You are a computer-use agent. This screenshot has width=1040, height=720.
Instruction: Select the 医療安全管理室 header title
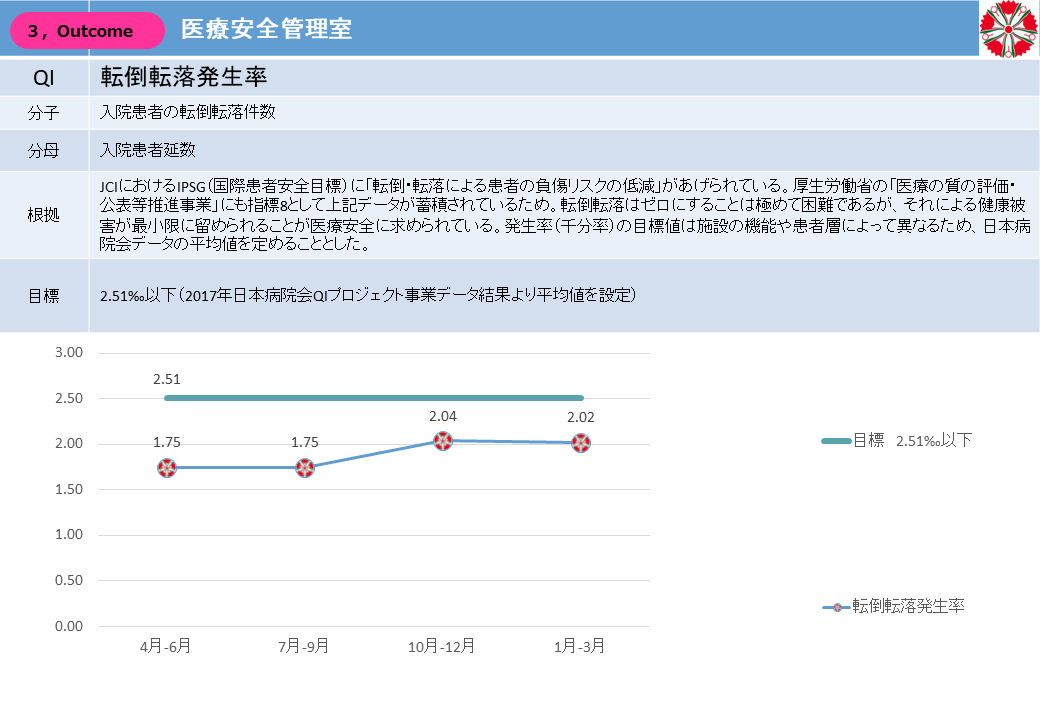tap(267, 29)
